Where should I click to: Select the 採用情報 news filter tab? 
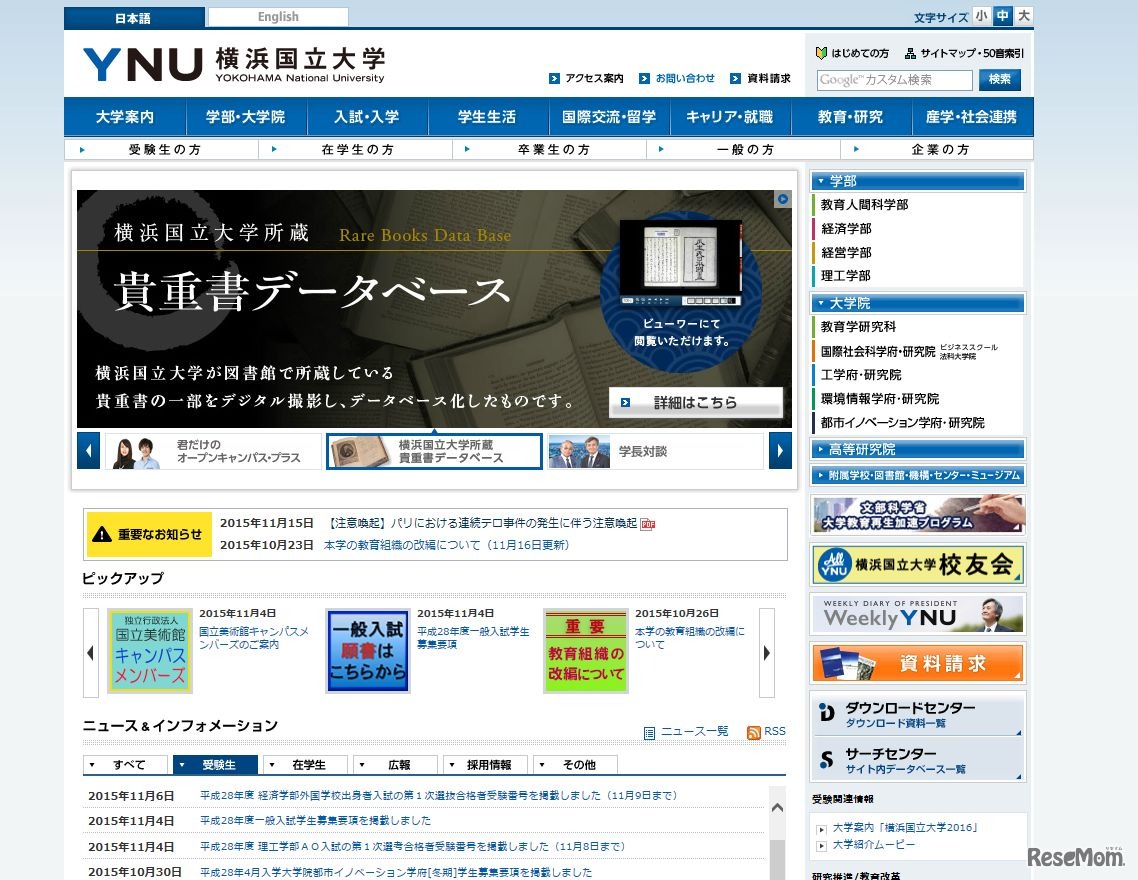point(486,765)
